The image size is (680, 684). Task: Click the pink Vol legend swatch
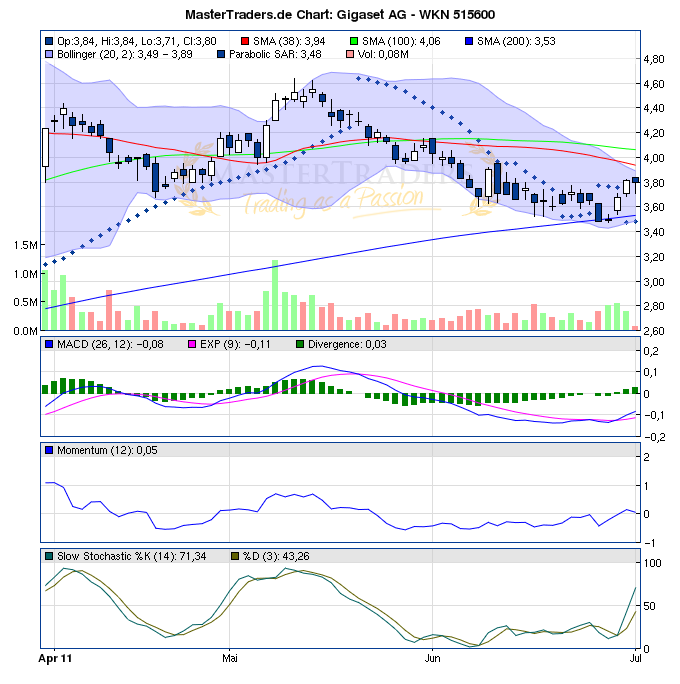[349, 54]
